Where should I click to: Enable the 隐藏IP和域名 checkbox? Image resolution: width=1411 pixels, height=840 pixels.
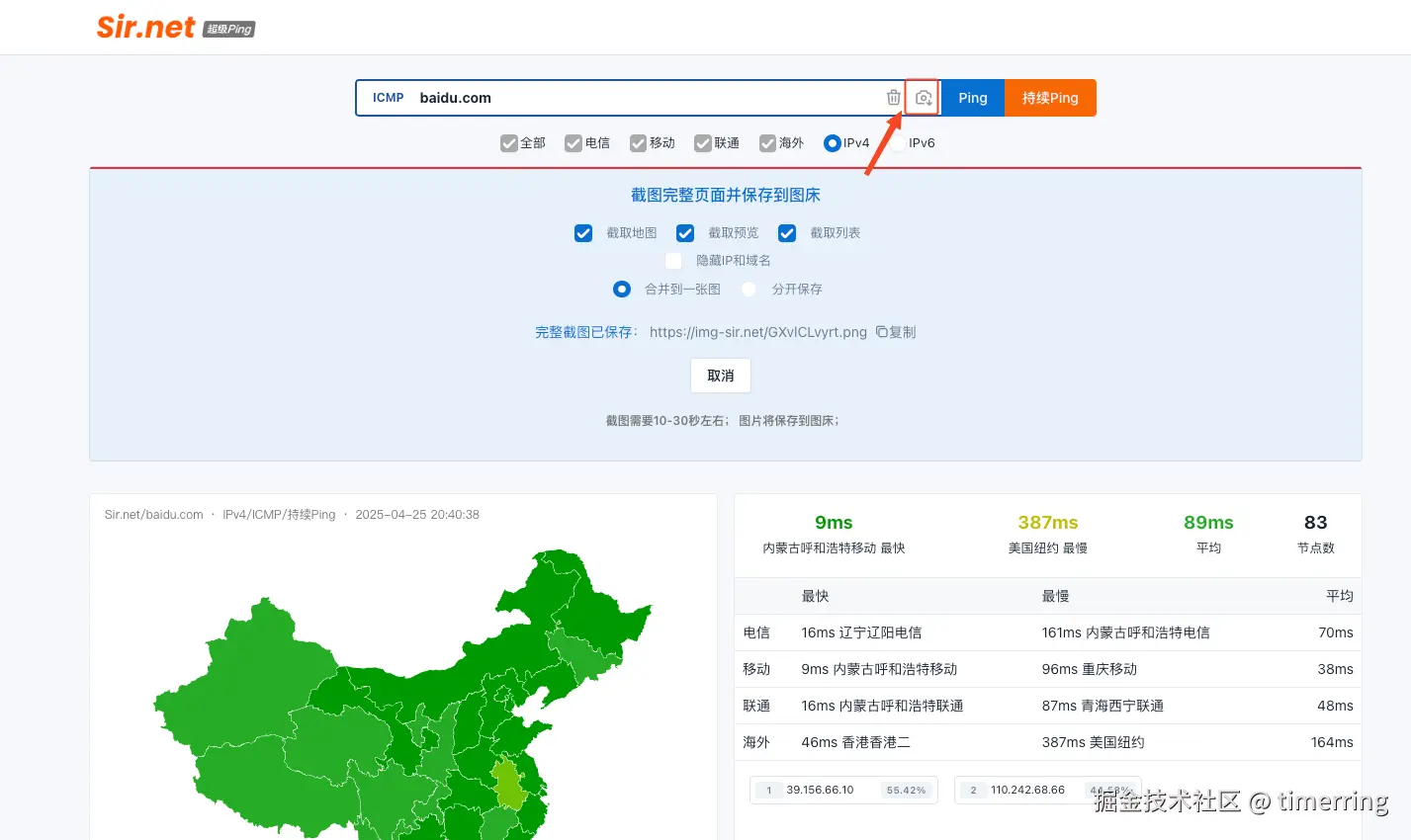coord(673,261)
